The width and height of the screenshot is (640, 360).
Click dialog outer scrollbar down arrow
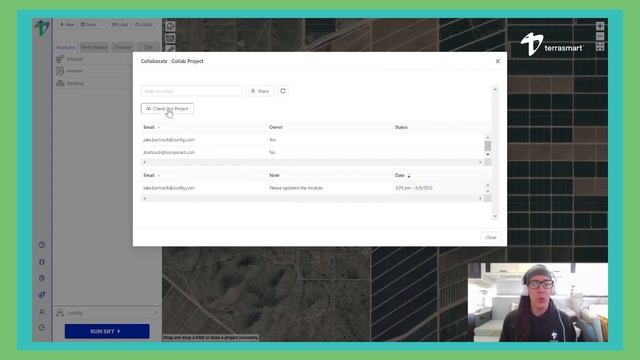495,216
